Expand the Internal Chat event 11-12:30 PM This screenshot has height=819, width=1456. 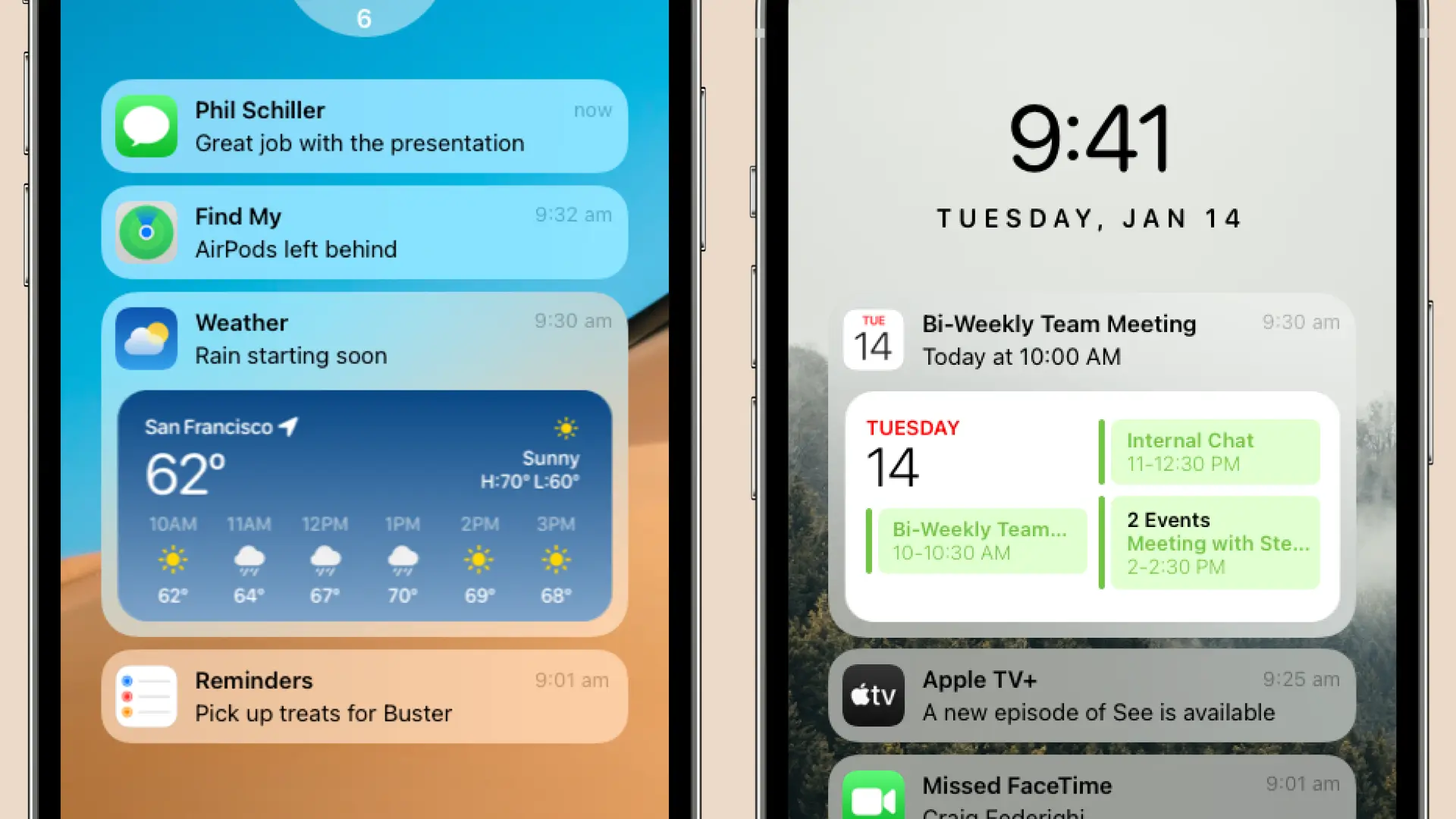[1215, 451]
